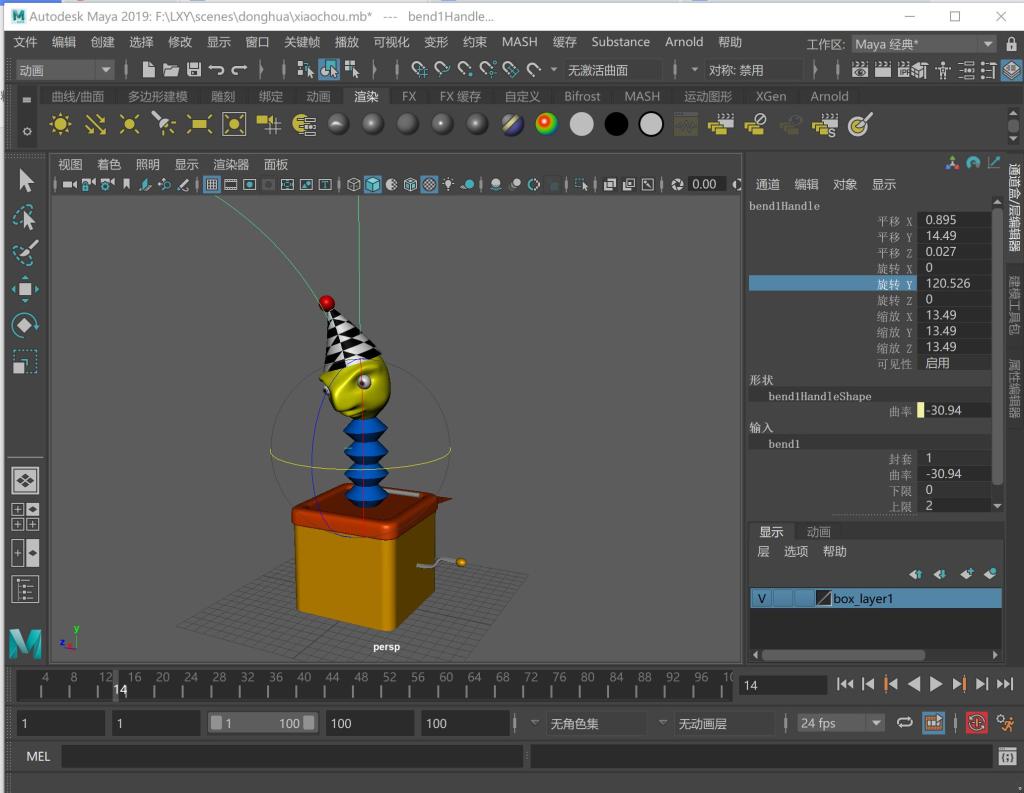Screen dimensions: 1024x793
Task: Open the IPR render icon
Action: [904, 70]
